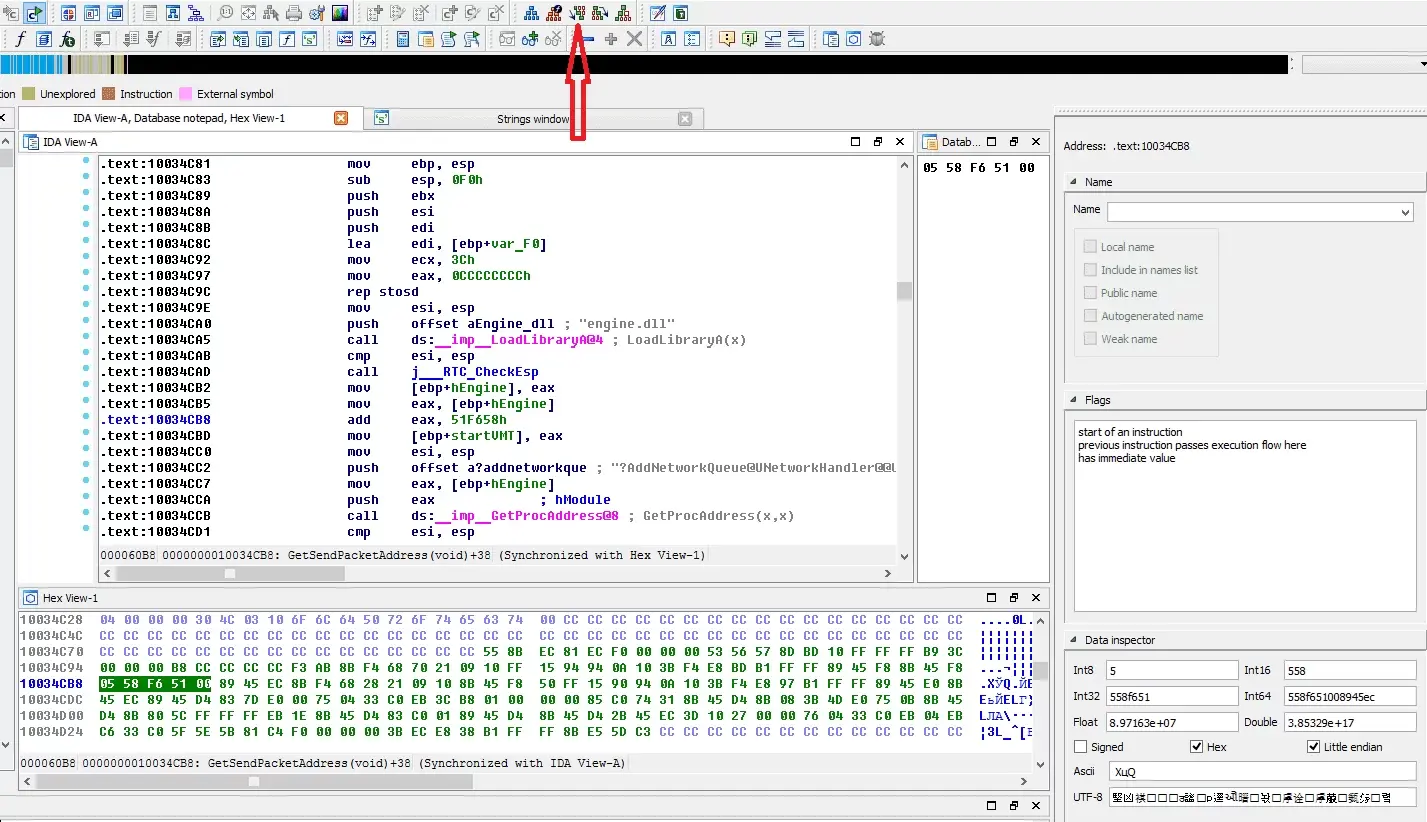Click the xrefs-from graph icon
The width and height of the screenshot is (1427, 822).
point(600,13)
